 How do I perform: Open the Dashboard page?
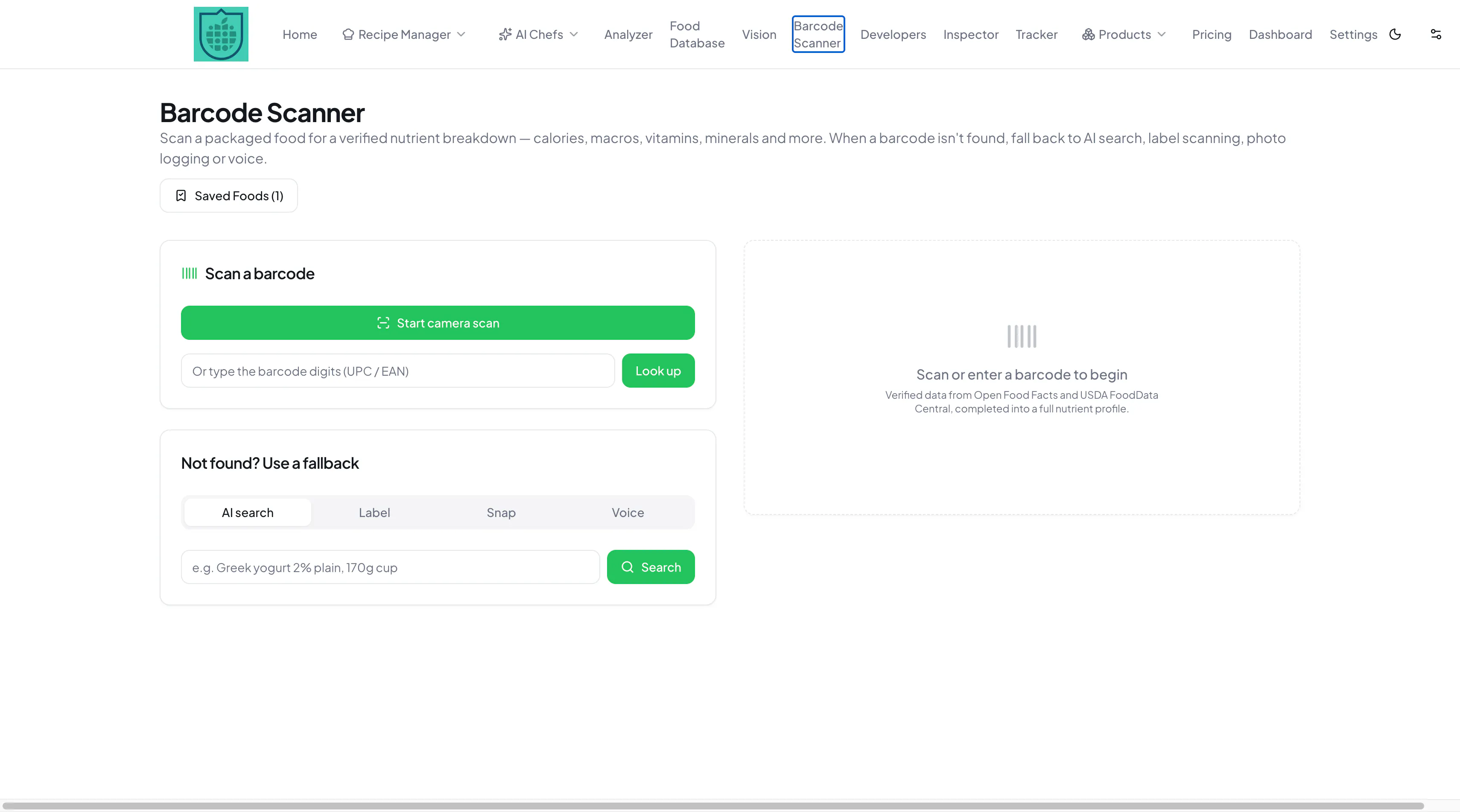click(1280, 35)
